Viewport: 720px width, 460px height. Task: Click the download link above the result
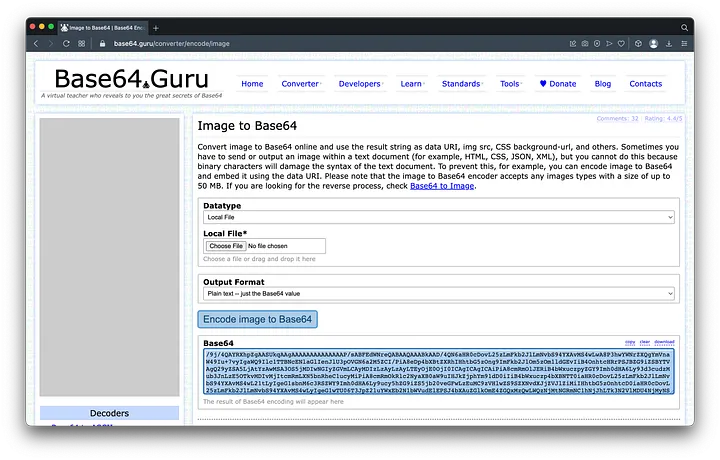pos(665,342)
